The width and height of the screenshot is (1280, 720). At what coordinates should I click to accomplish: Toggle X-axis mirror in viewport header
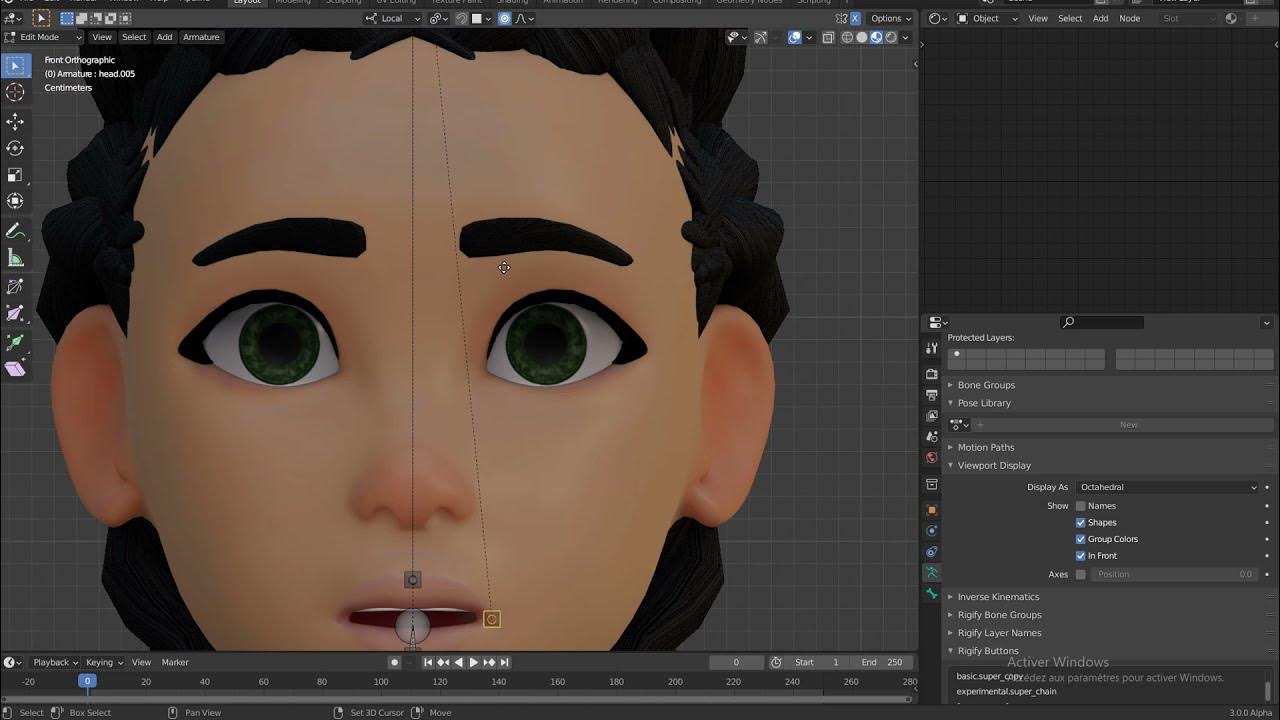point(855,18)
